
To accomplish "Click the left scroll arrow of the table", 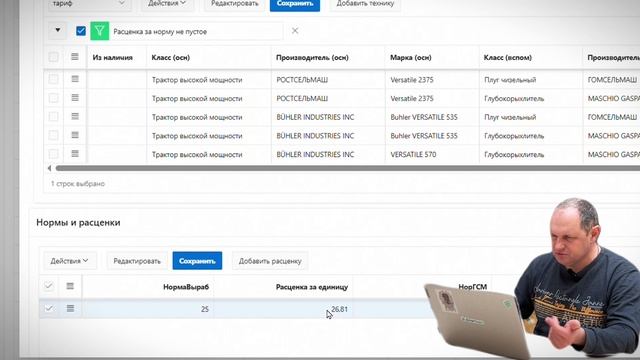I will (x=49, y=168).
